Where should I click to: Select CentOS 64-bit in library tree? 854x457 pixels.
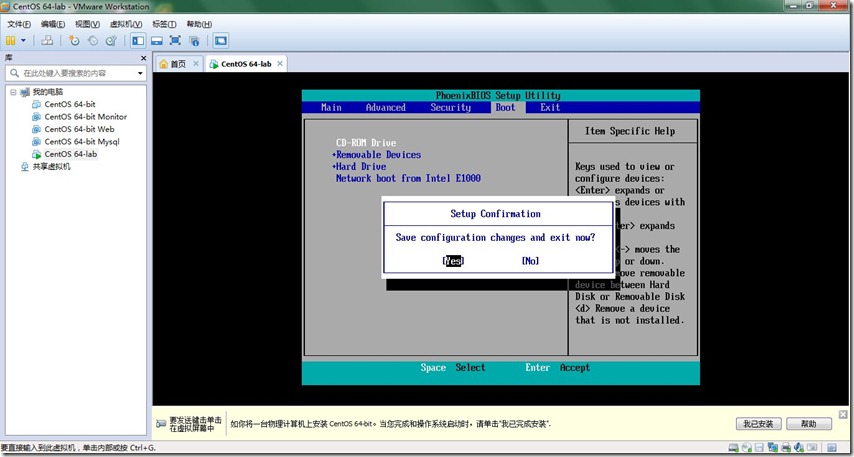click(70, 104)
